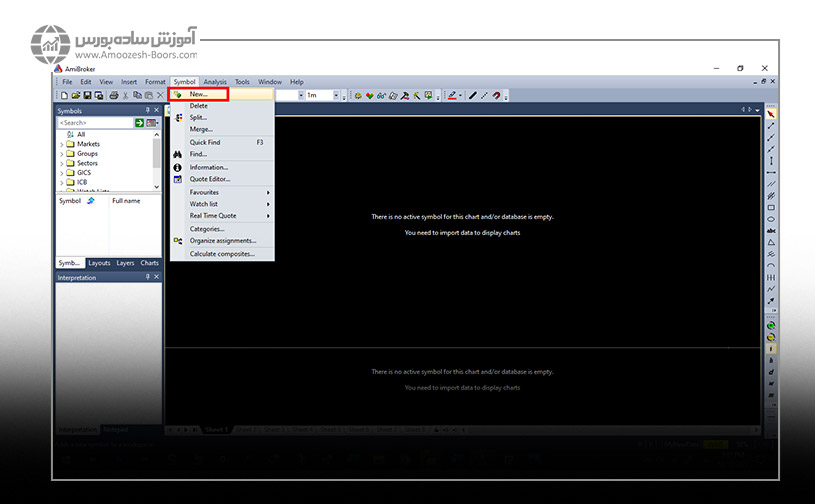Click the binoculars Find... menu entry
This screenshot has width=815, height=504.
click(198, 154)
